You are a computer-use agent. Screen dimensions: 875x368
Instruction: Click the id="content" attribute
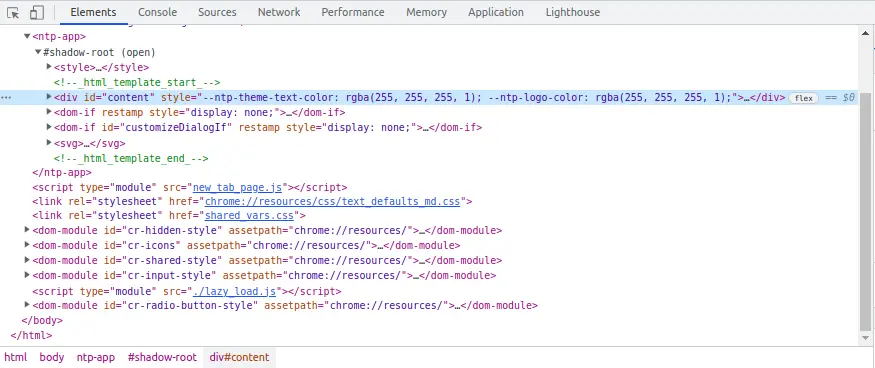(x=120, y=98)
